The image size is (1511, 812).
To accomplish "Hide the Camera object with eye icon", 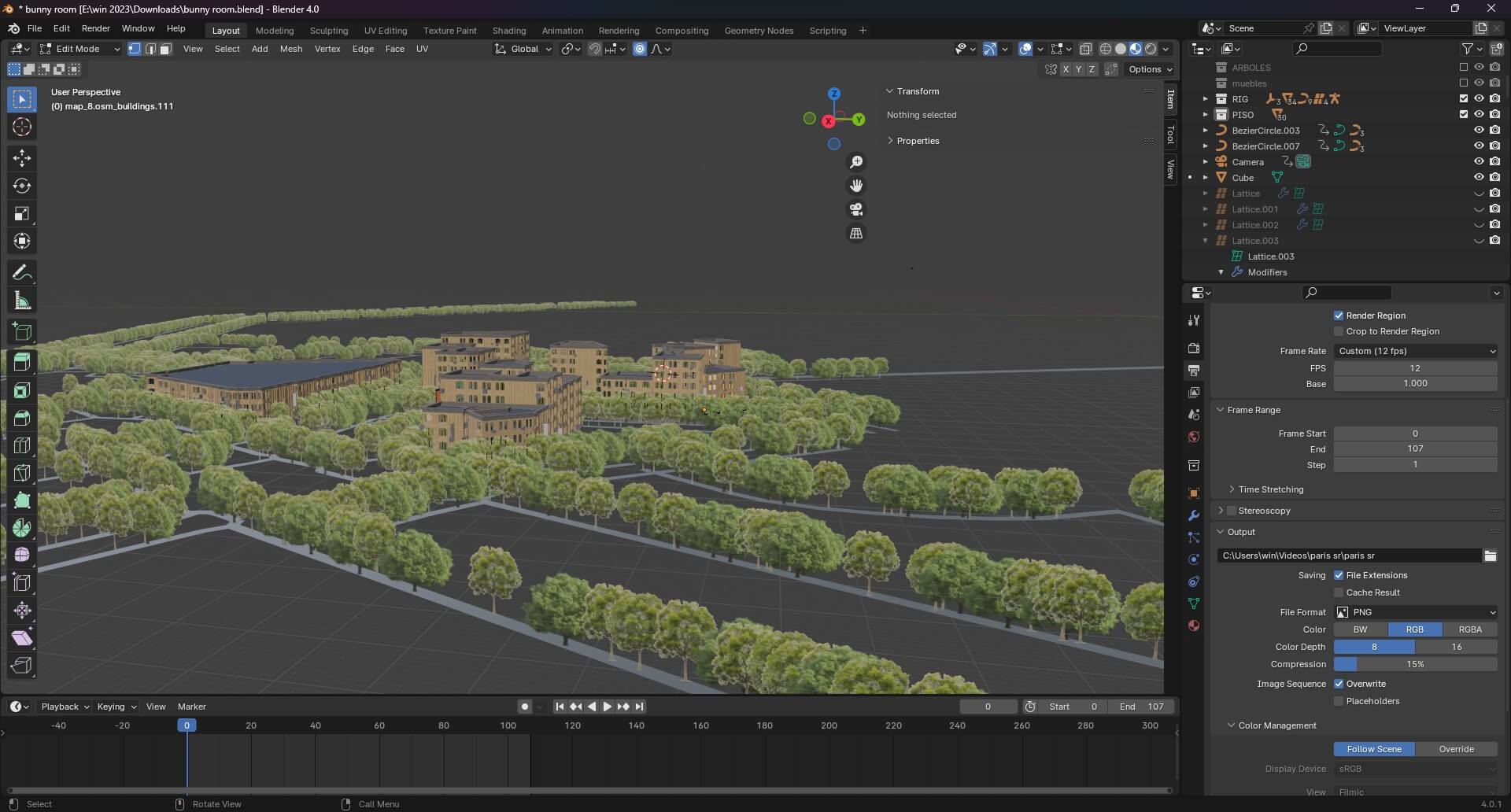I will (x=1479, y=162).
